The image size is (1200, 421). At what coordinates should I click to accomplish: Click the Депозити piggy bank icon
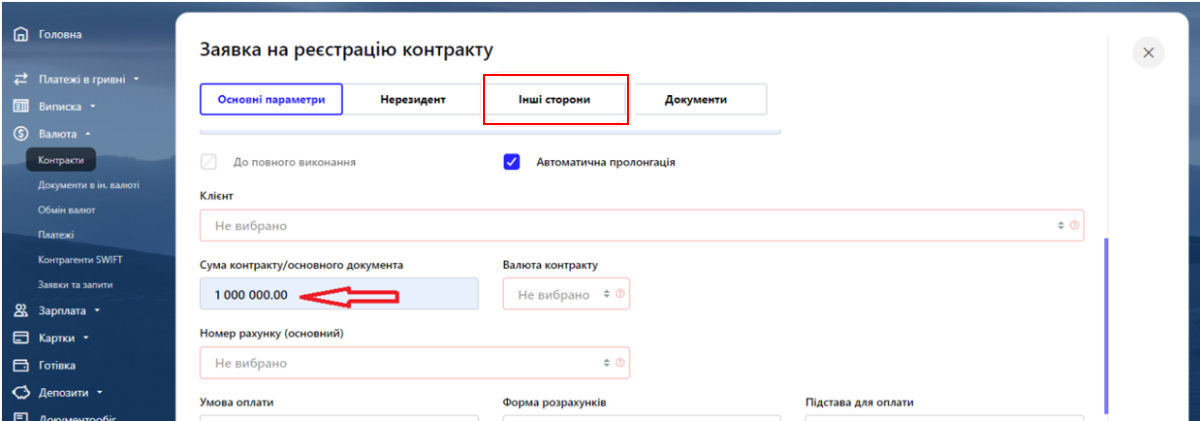pyautogui.click(x=20, y=393)
